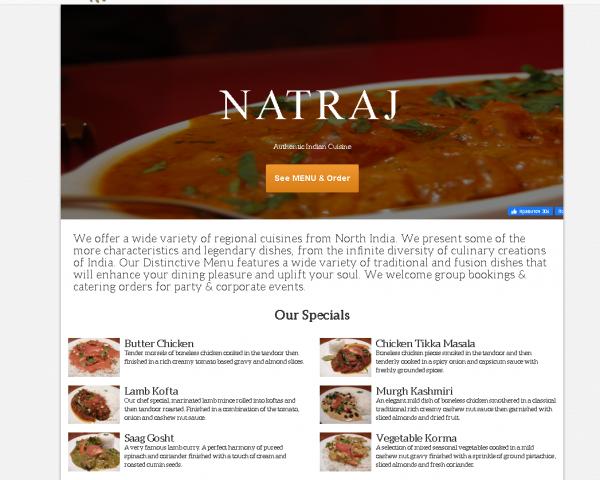Open the Murgh Kashmiri dish thumbnail
The height and width of the screenshot is (480, 600).
(346, 405)
